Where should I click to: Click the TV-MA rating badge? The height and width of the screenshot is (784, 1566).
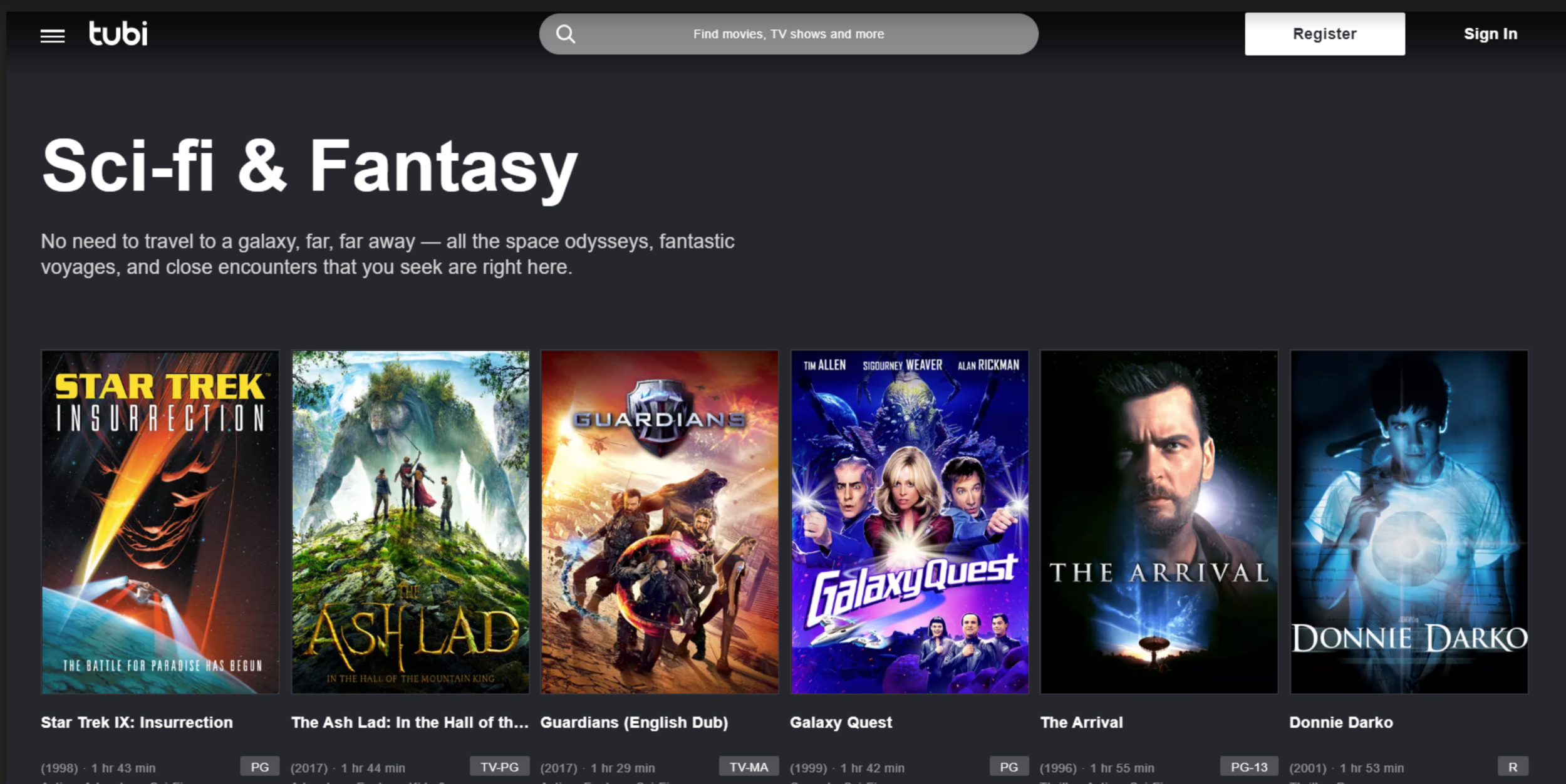(749, 767)
